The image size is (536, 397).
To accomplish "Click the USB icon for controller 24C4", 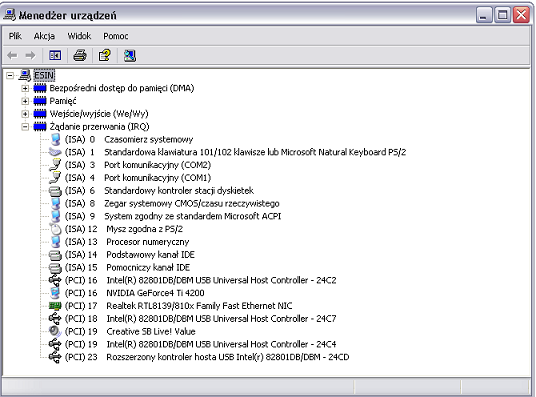I will click(55, 344).
